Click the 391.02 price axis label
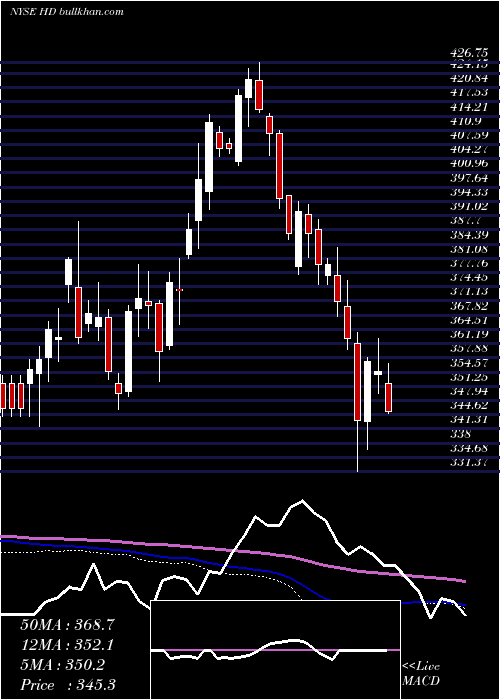500x700 pixels. point(468,206)
